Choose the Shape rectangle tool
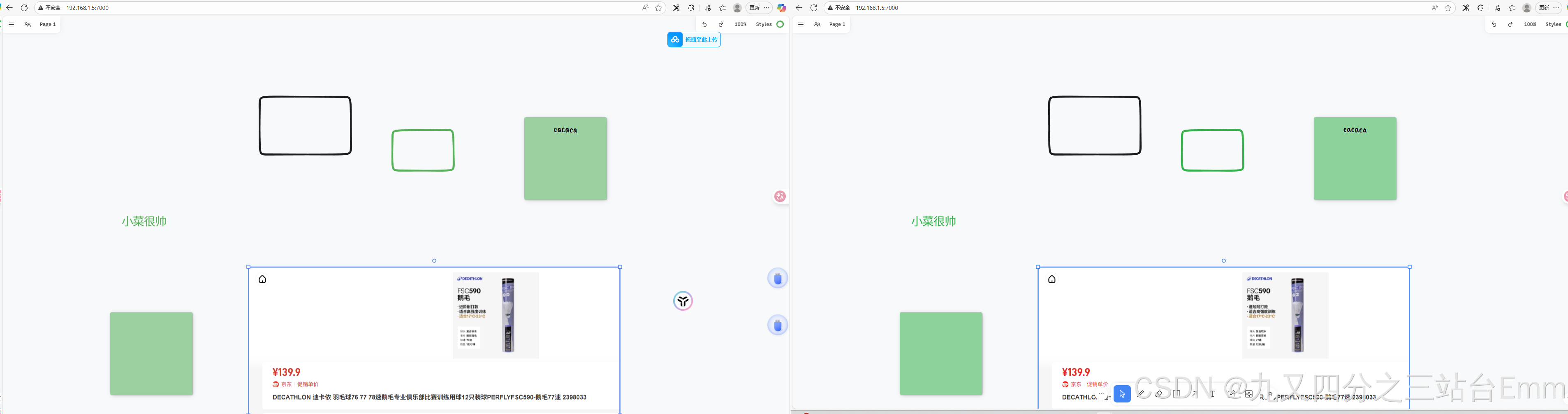Screen dimensions: 1568x414 pos(1177,394)
